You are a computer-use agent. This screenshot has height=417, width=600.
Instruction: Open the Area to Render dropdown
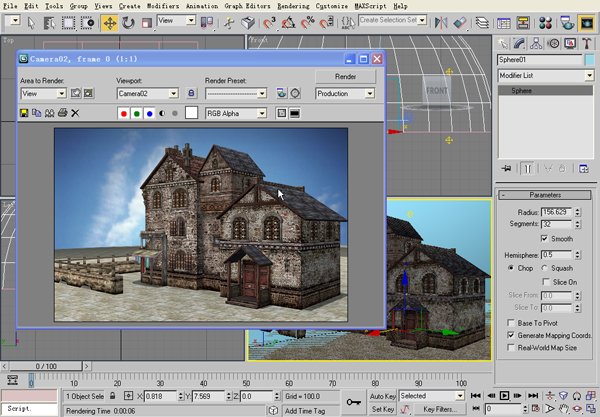click(x=43, y=93)
